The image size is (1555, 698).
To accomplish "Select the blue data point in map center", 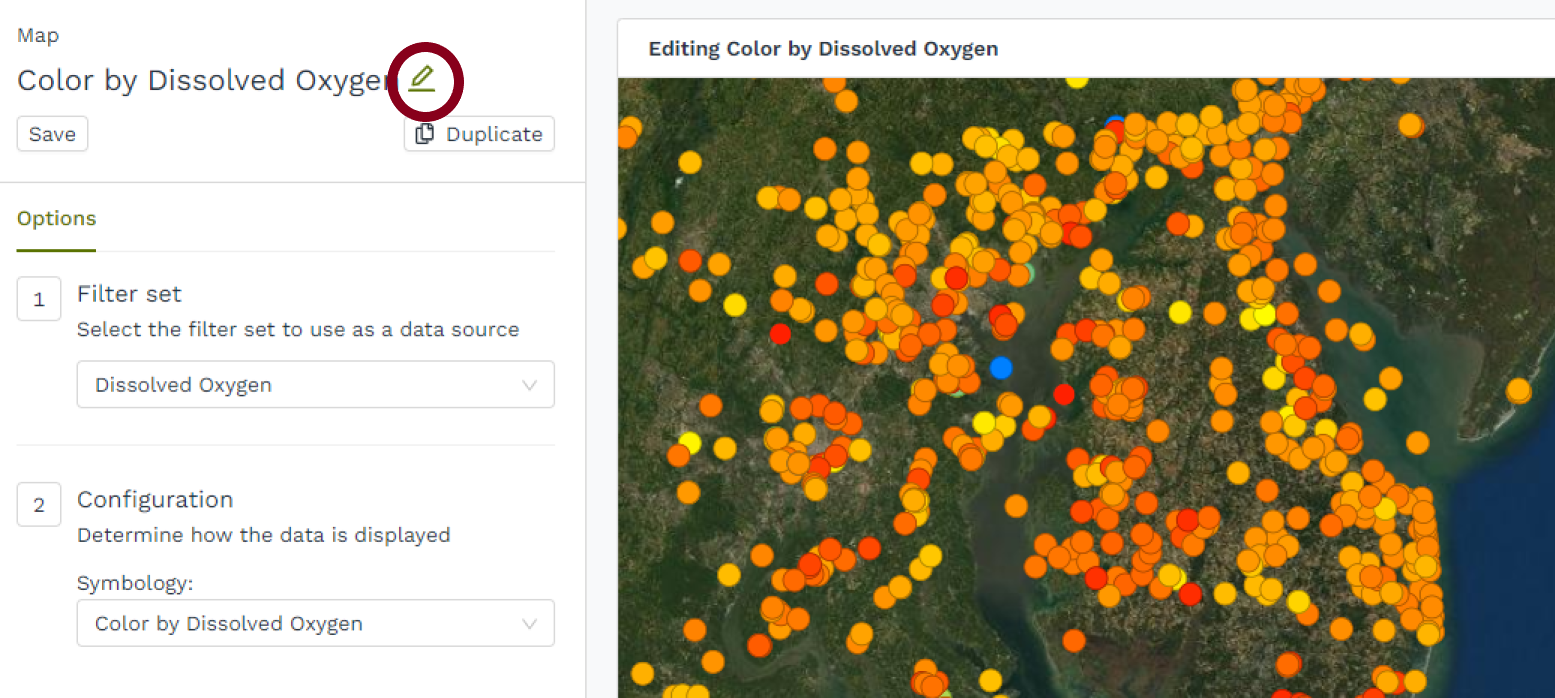I will [x=1001, y=367].
